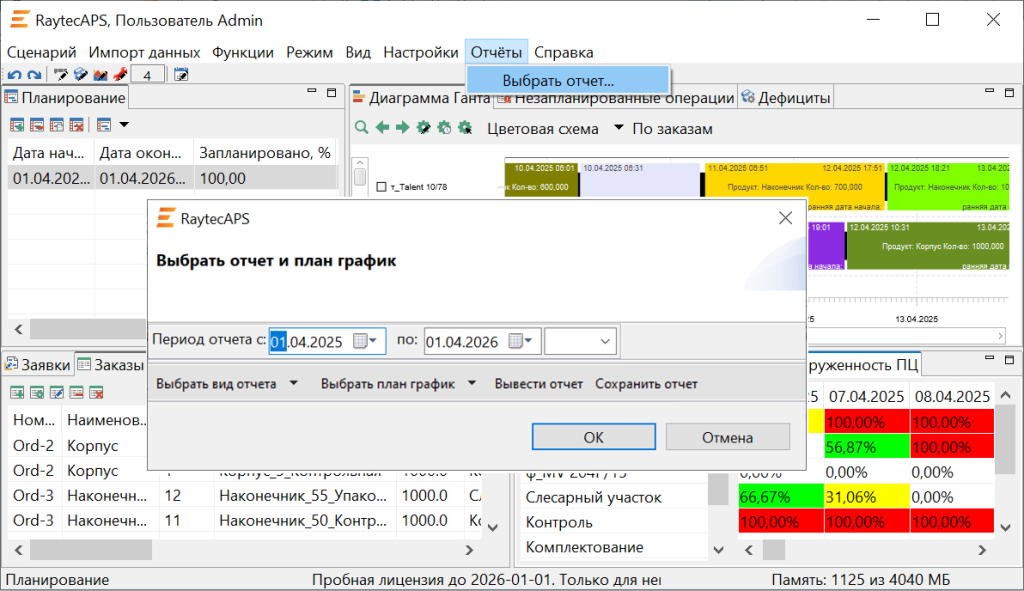The image size is (1024, 591).
Task: Click the blue pencil edit icon in Заказы toolbar
Action: pyautogui.click(x=57, y=392)
